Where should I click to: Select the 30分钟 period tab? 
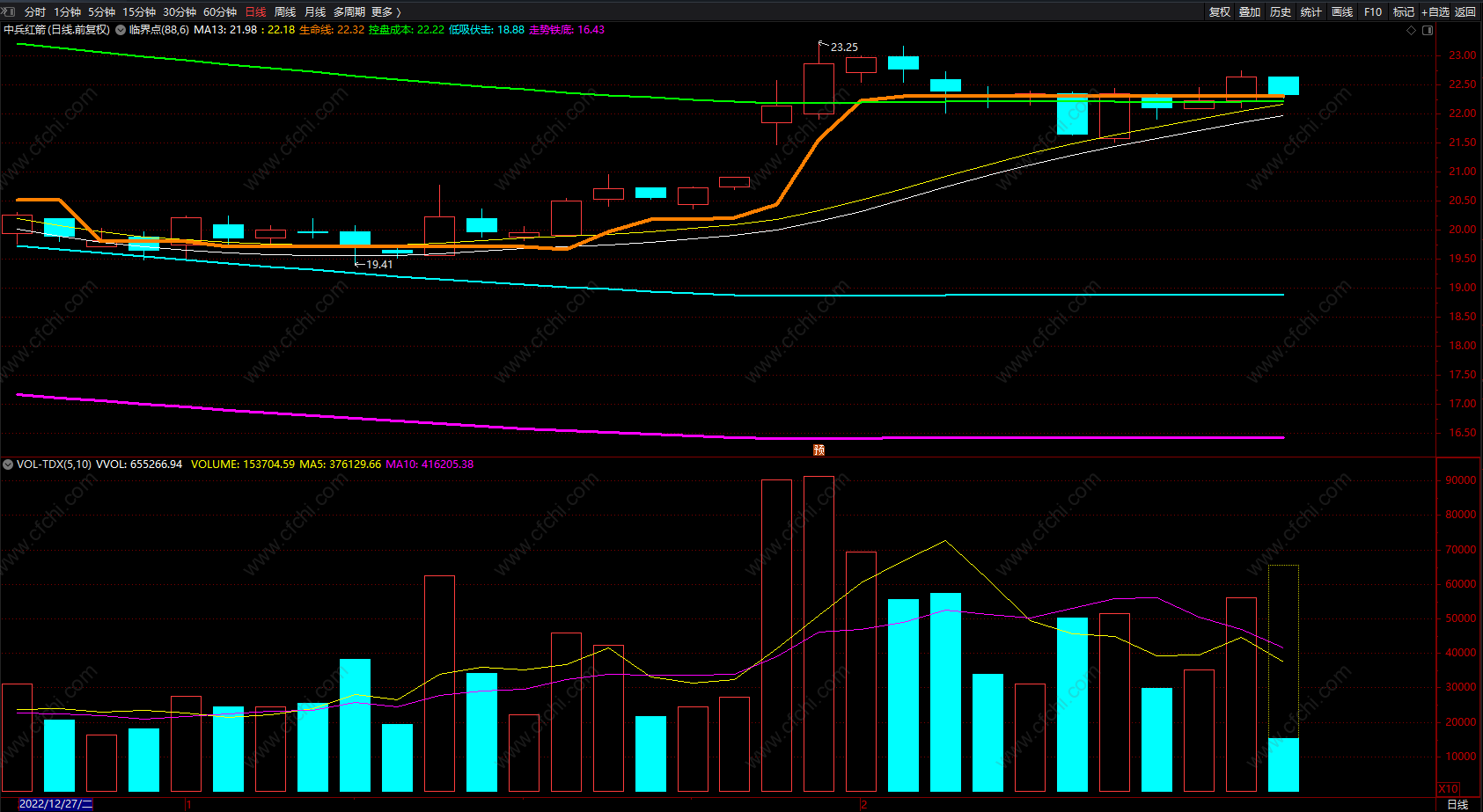(180, 12)
